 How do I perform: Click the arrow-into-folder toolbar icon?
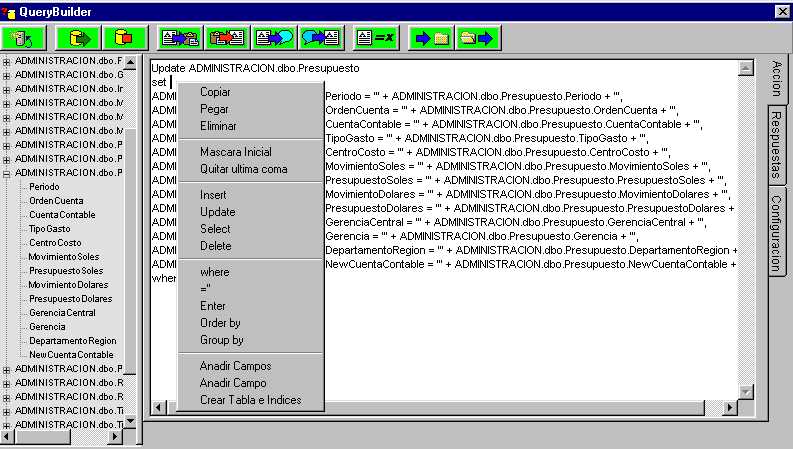[431, 38]
